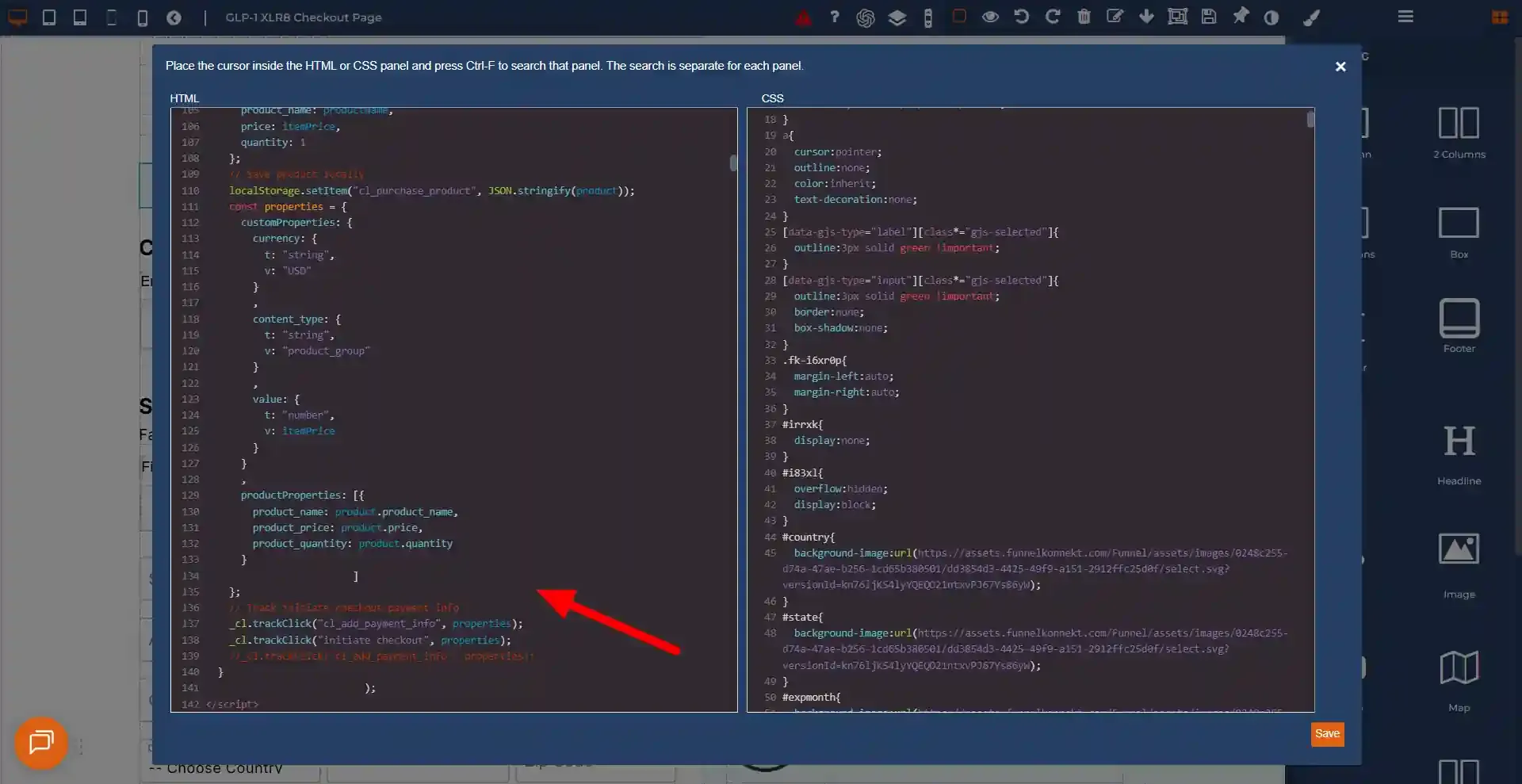Click the trackClick initiate checkout line
The width and height of the screenshot is (1522, 784).
[370, 641]
